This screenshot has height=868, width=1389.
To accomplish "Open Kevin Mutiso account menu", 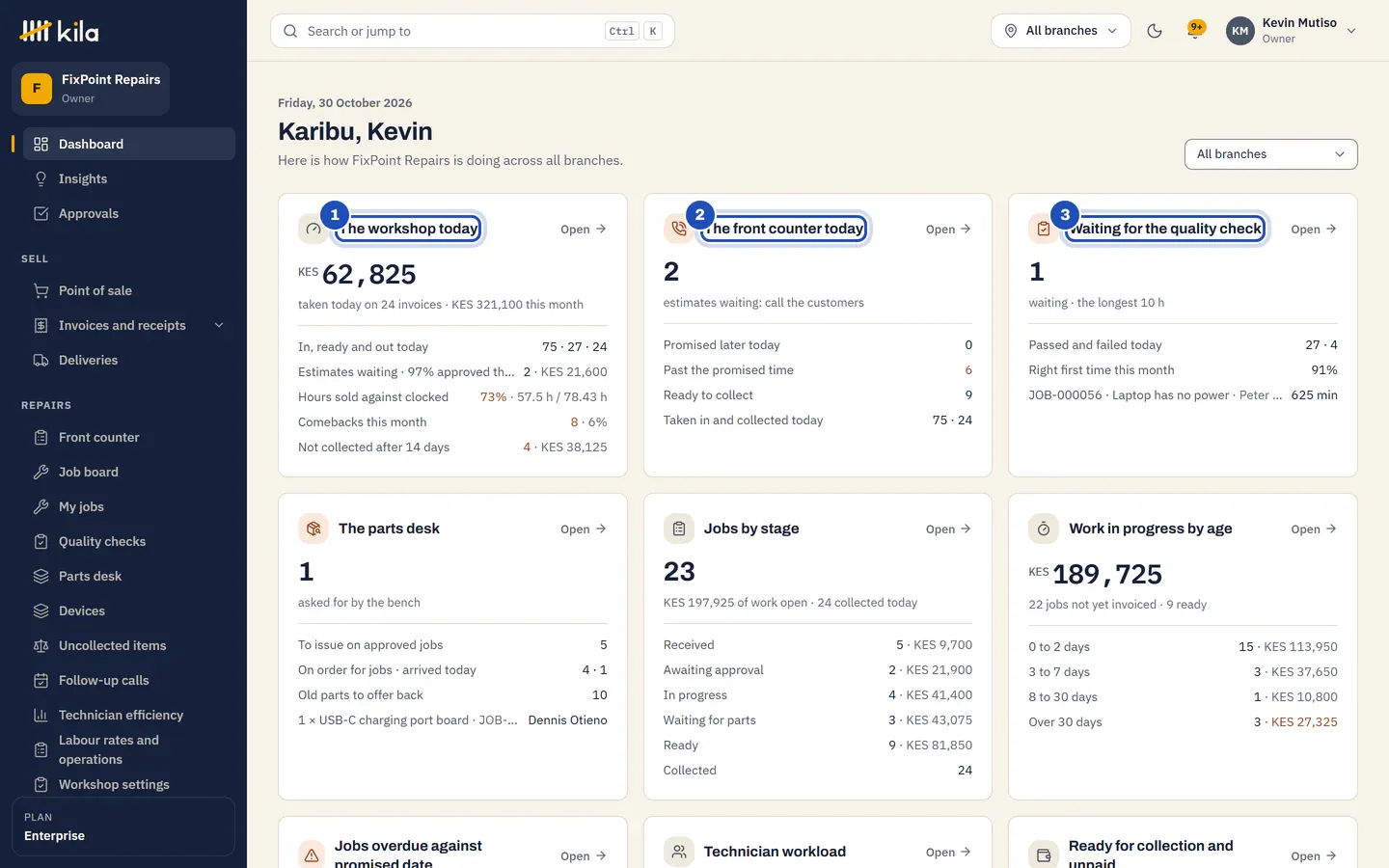I will (1292, 31).
